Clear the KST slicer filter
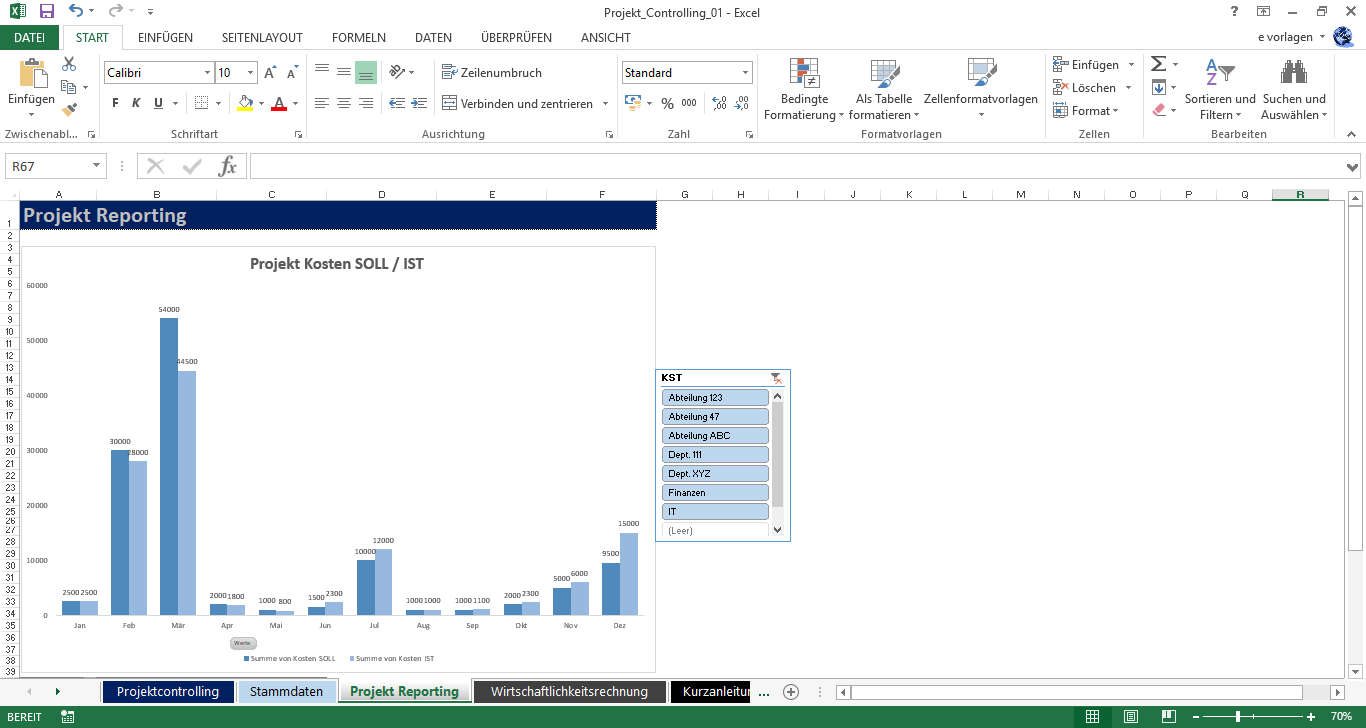 (776, 378)
